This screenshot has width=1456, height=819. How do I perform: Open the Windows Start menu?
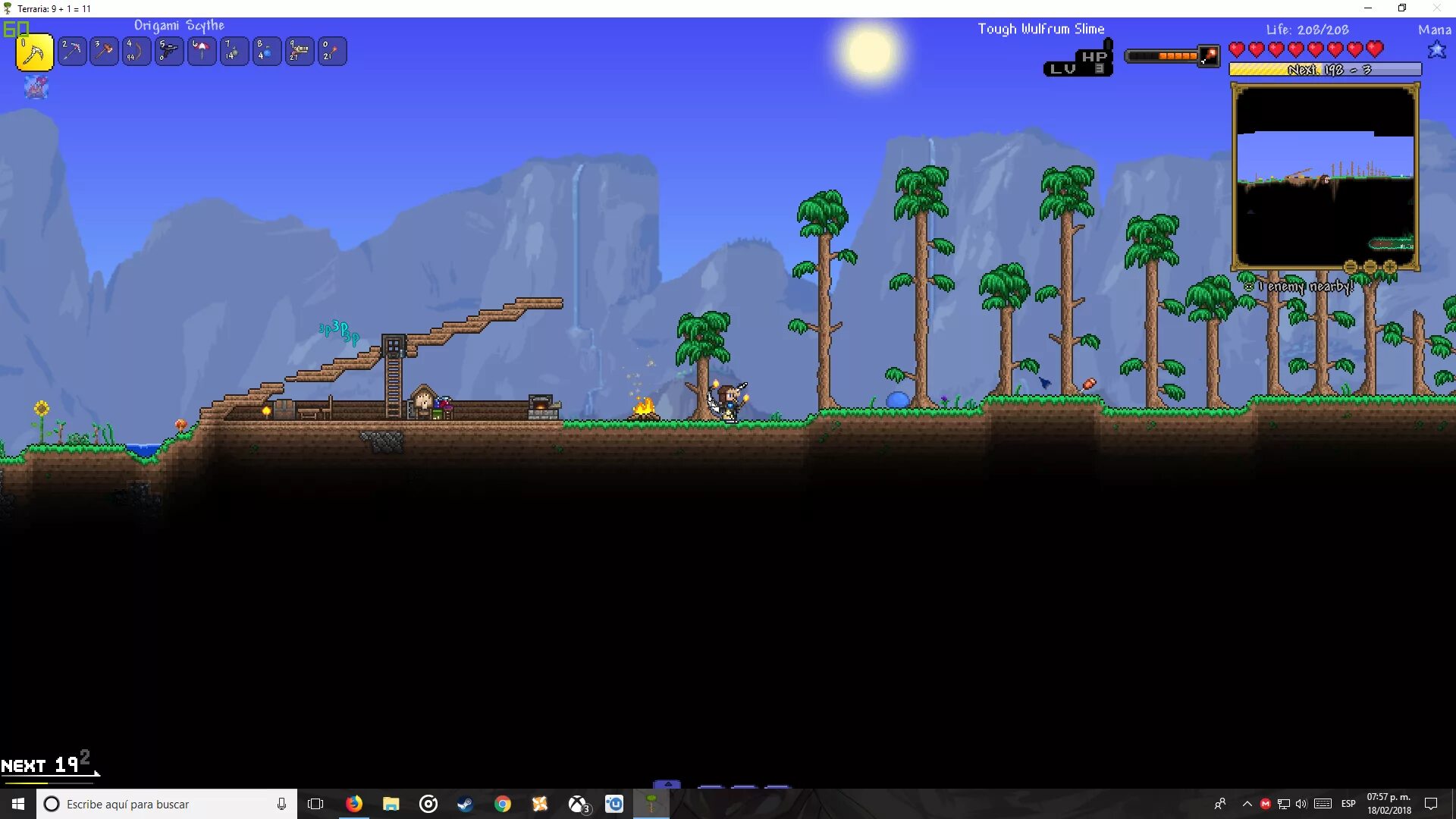point(18,804)
